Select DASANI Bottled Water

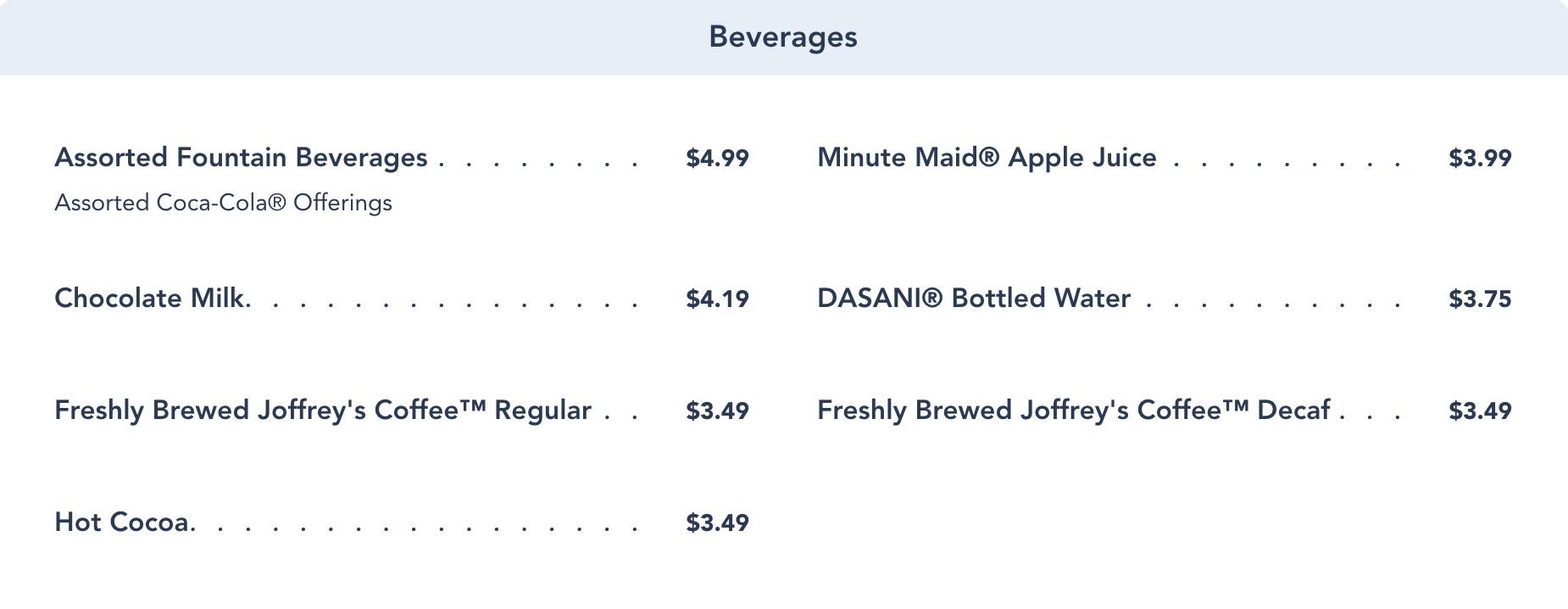pyautogui.click(x=974, y=299)
